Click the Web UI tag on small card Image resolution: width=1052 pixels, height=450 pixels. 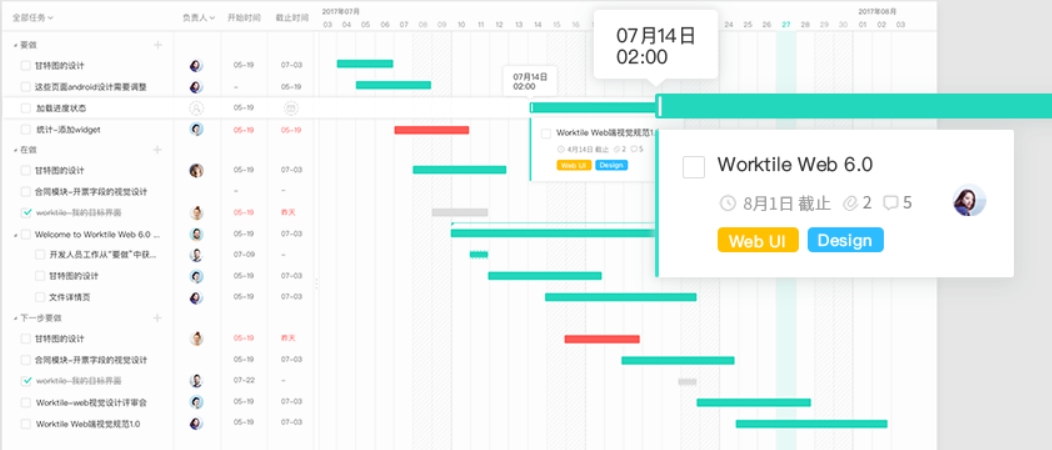(x=574, y=165)
